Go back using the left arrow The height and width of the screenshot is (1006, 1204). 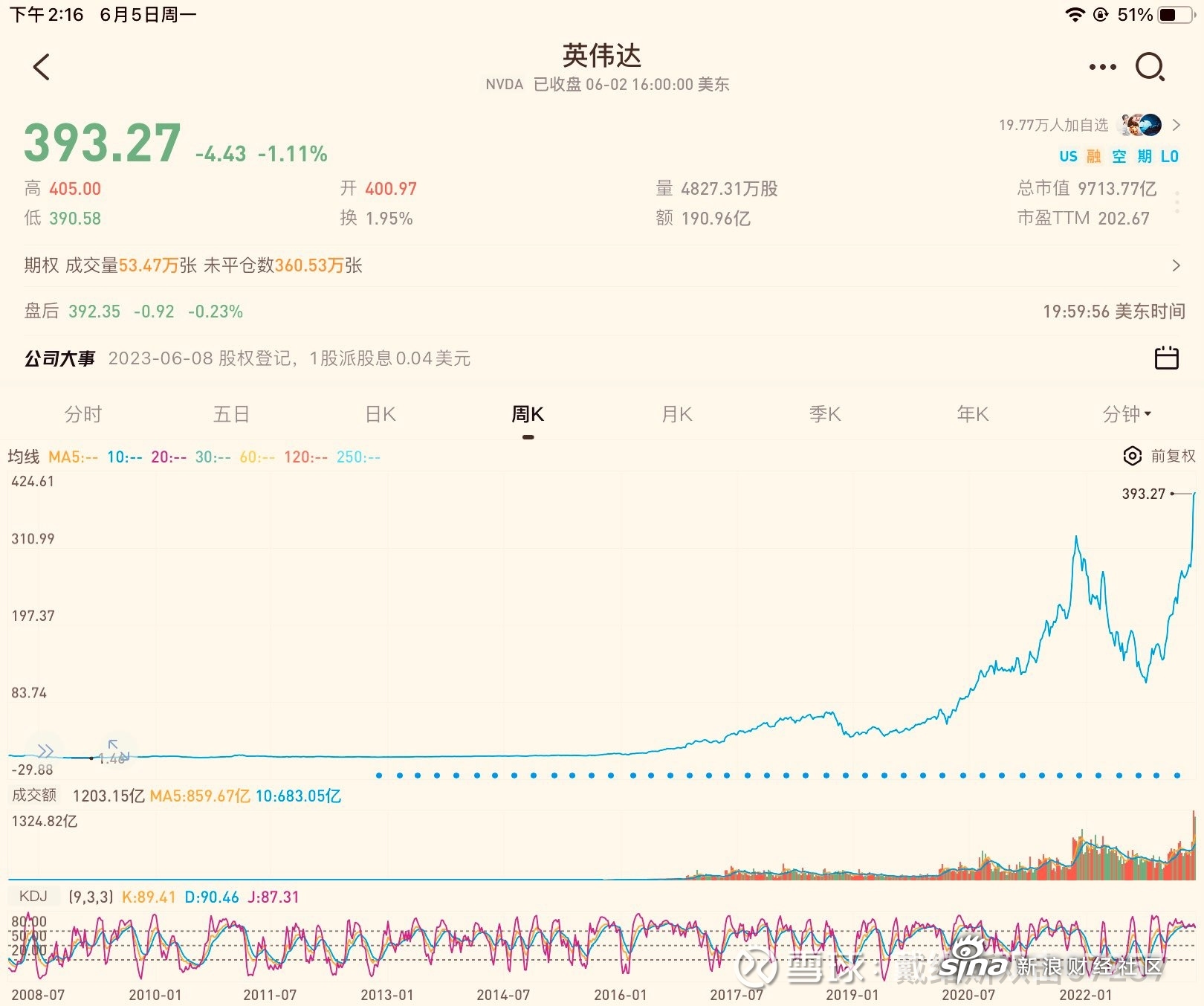point(42,67)
